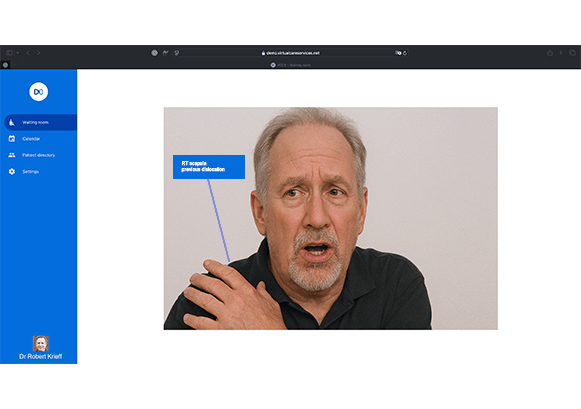Click the Waiting room seat icon
This screenshot has height=409, width=581.
click(x=12, y=122)
